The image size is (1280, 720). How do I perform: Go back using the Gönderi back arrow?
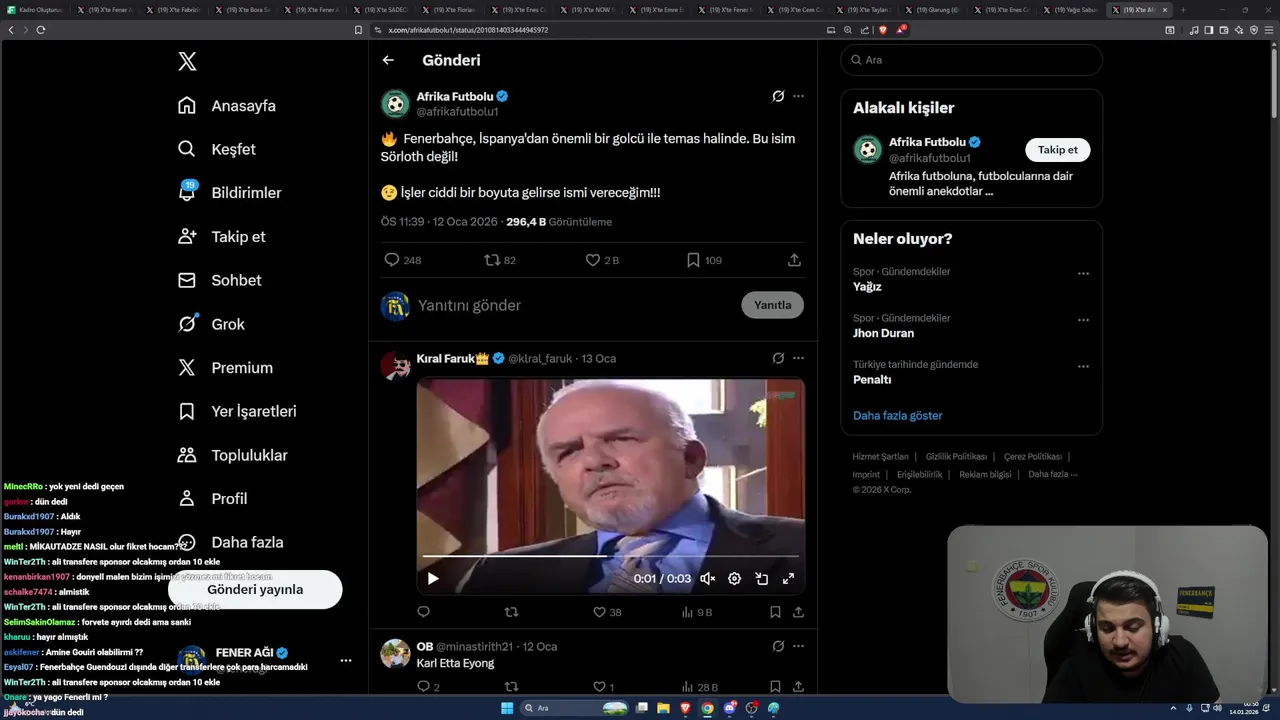[388, 60]
